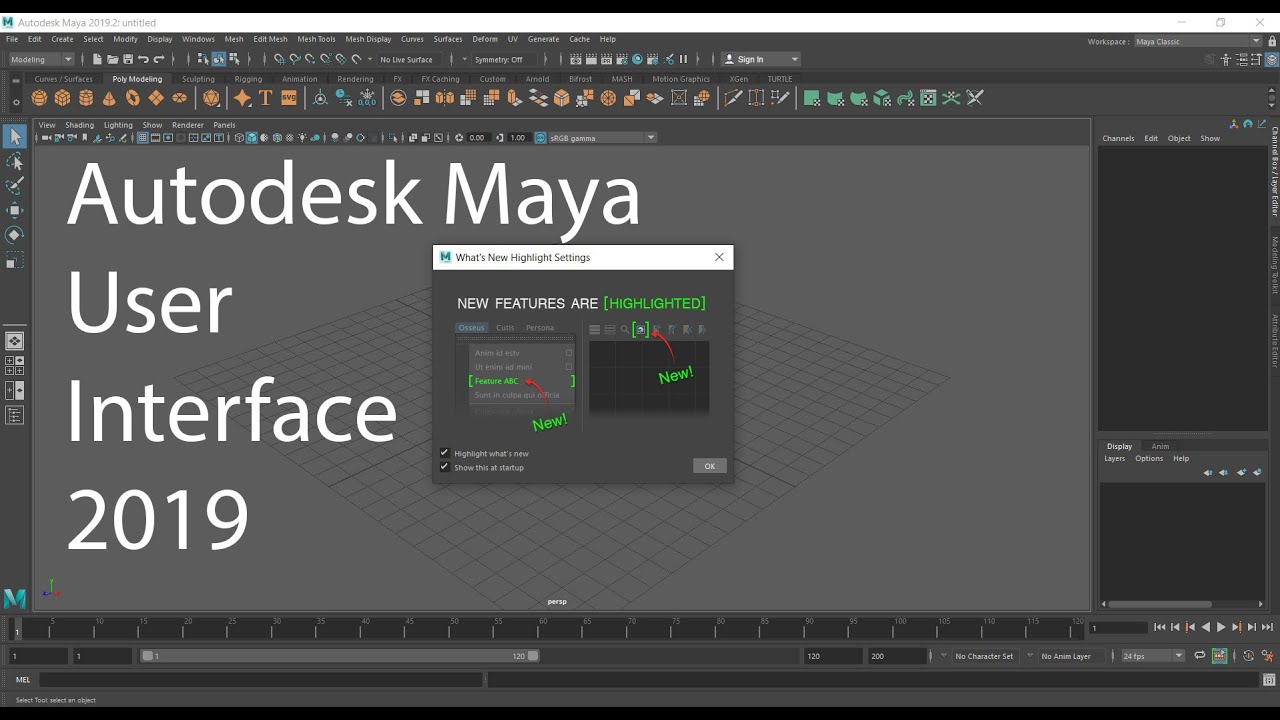The width and height of the screenshot is (1280, 720).
Task: Choose the Paint selection tool in toolbox
Action: [14, 186]
